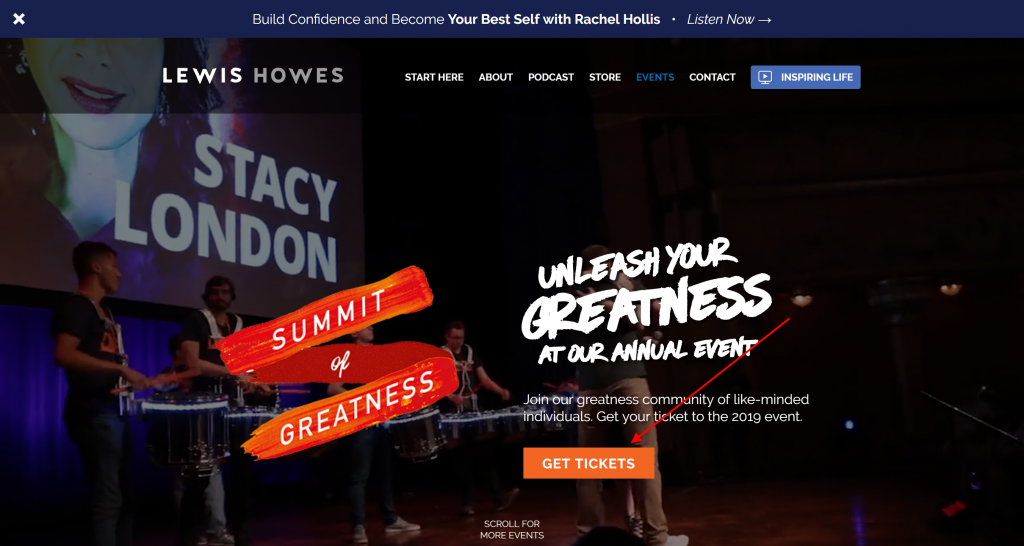Screen dimensions: 1024x546
Task: Click Scroll For More Events prompt
Action: tap(512, 530)
